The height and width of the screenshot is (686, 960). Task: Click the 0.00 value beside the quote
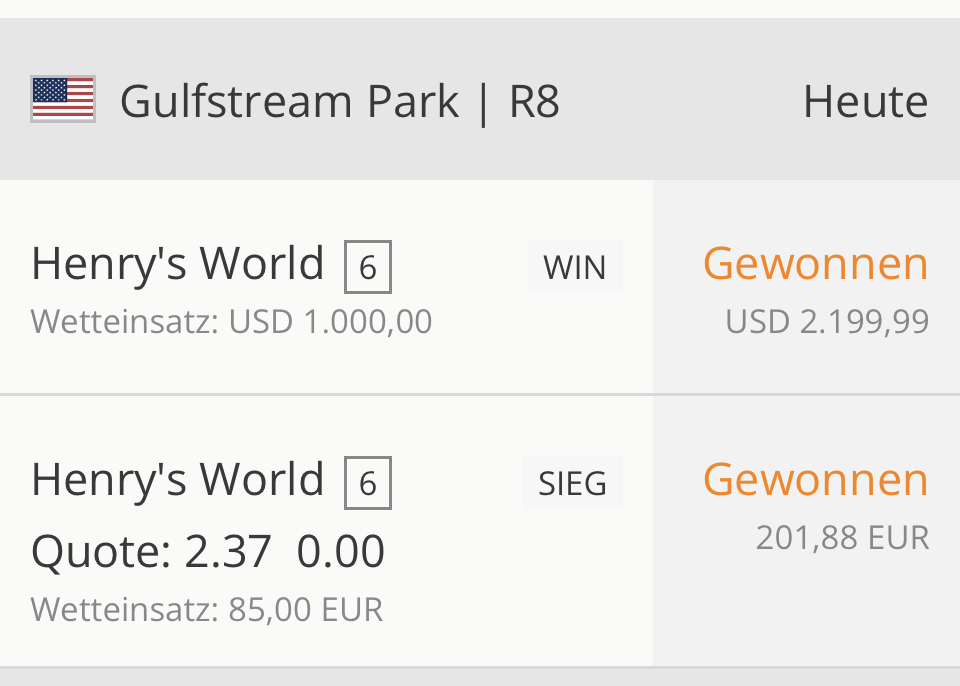(340, 552)
